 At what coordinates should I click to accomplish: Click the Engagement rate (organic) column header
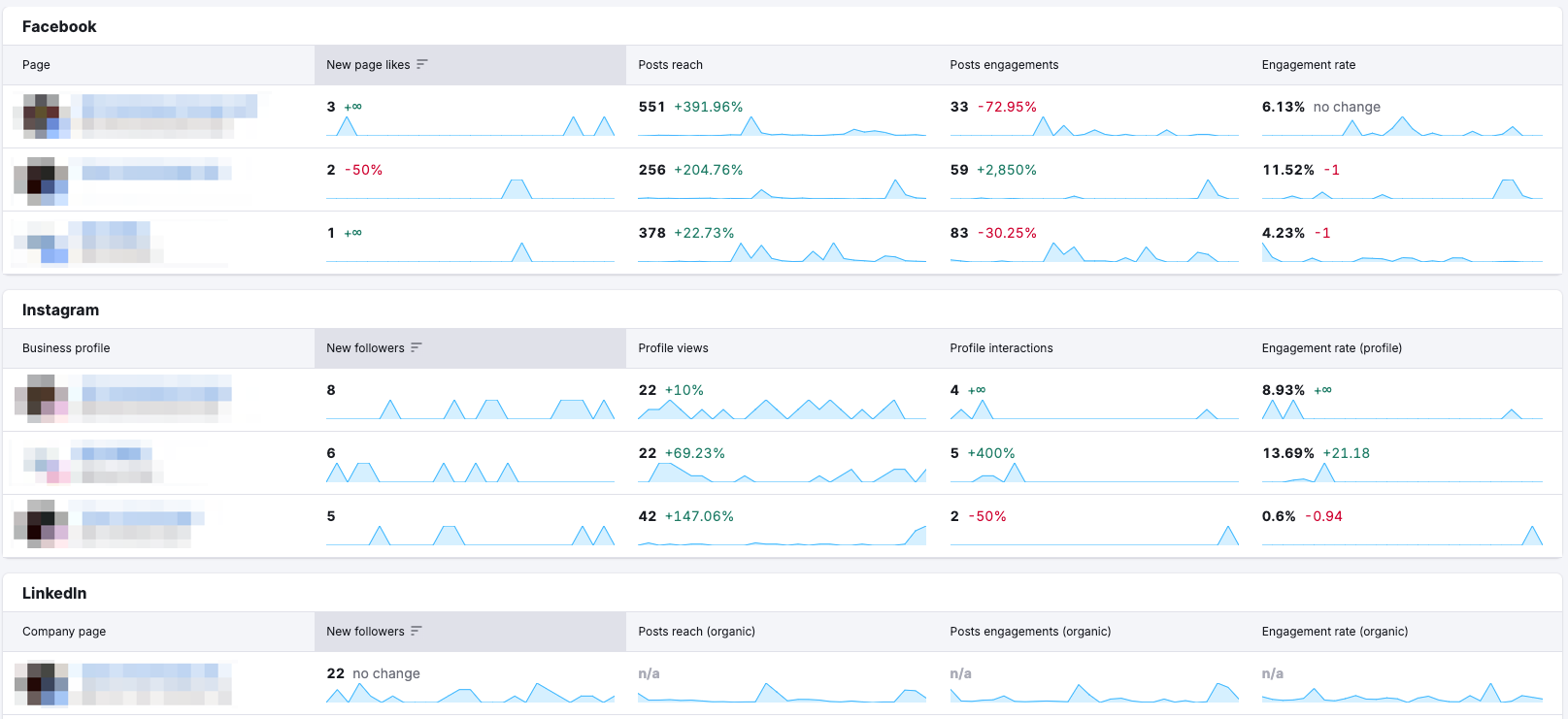(x=1334, y=632)
